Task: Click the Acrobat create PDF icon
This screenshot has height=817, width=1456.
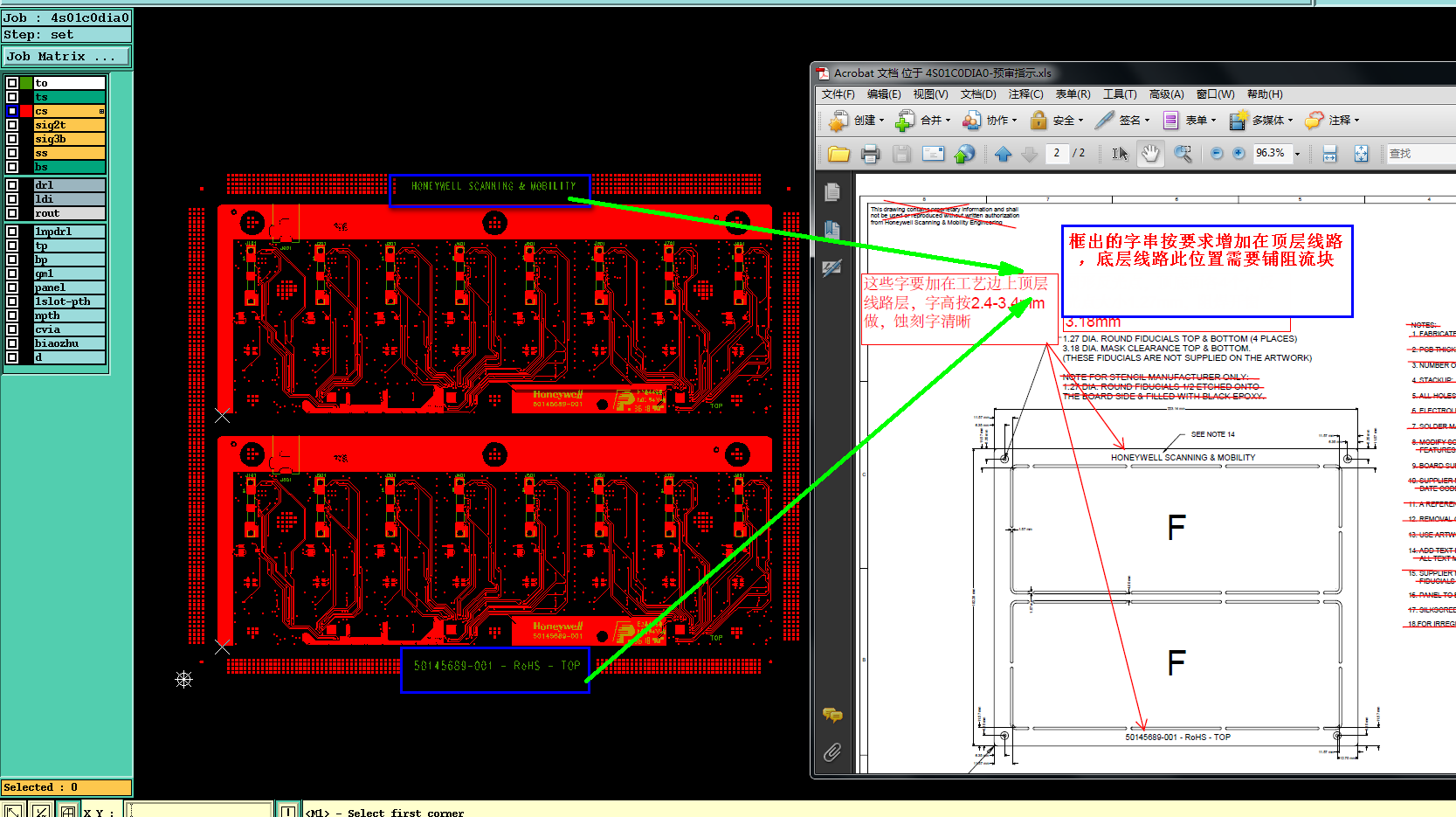Action: point(838,120)
